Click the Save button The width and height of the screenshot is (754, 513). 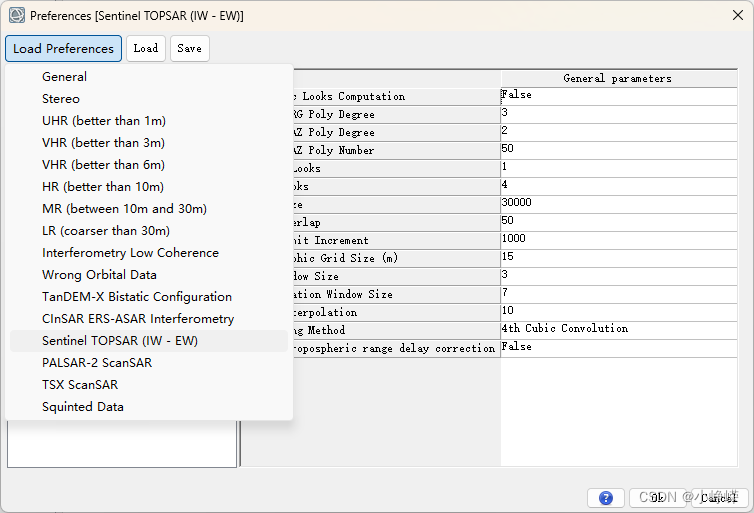point(189,49)
